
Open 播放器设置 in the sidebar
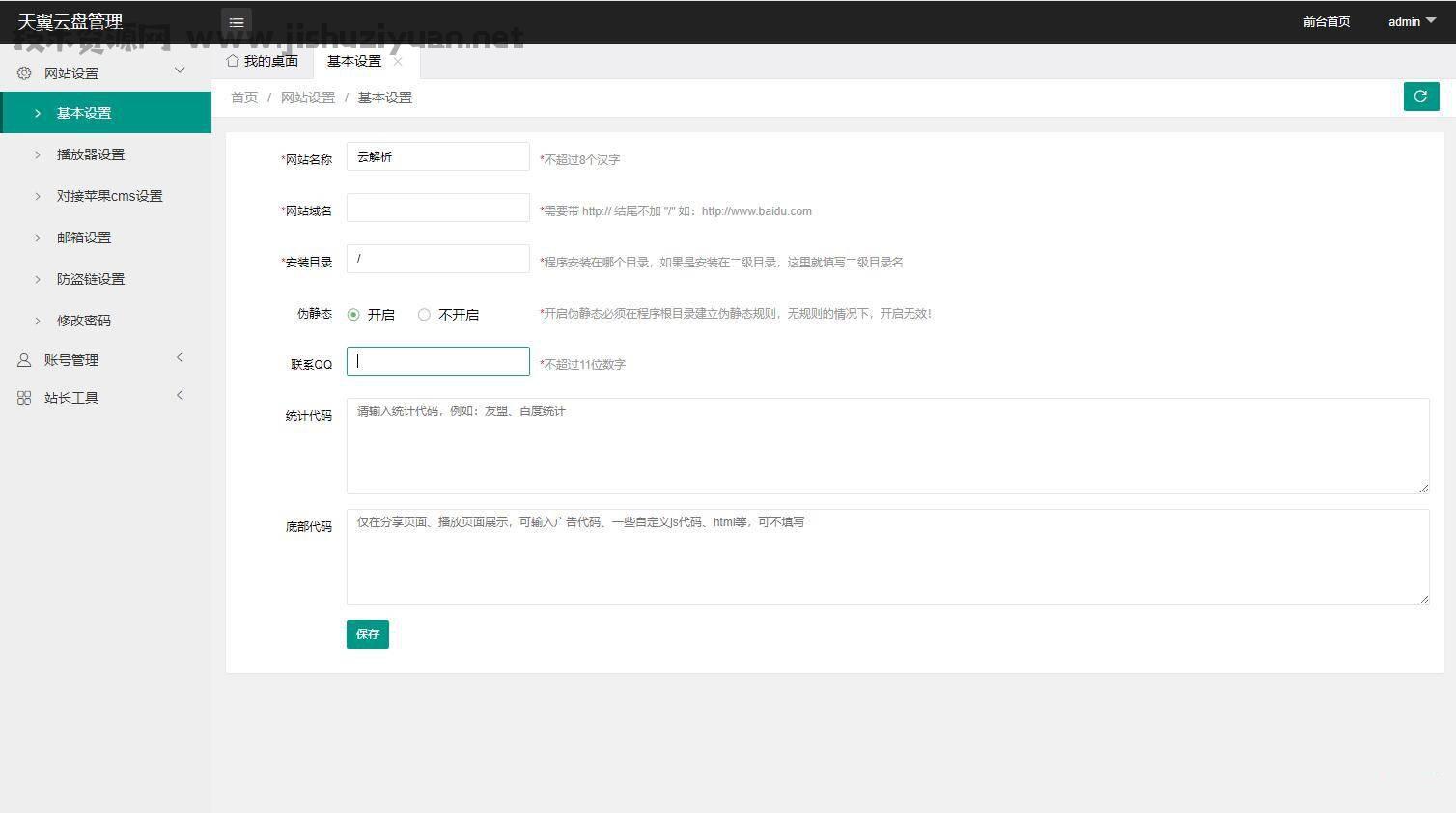(x=106, y=154)
